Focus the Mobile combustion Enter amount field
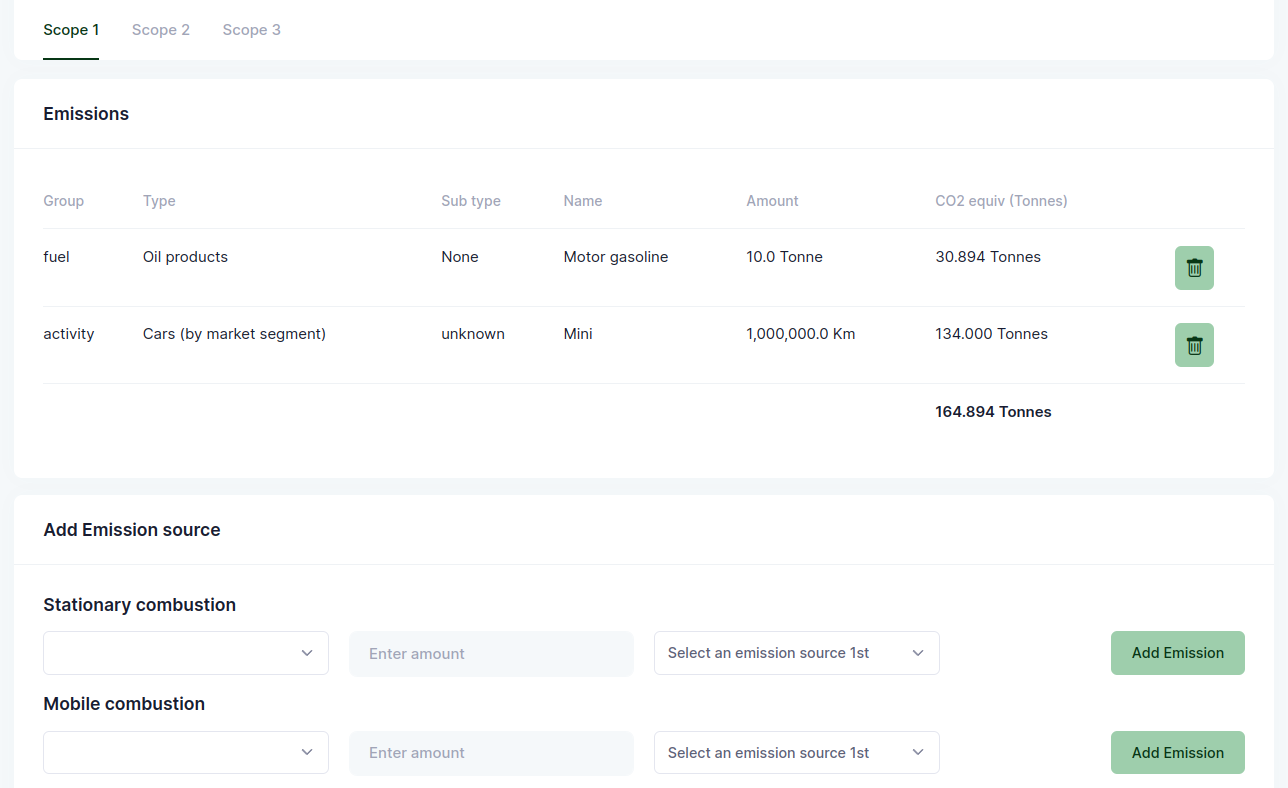The height and width of the screenshot is (788, 1288). [491, 752]
